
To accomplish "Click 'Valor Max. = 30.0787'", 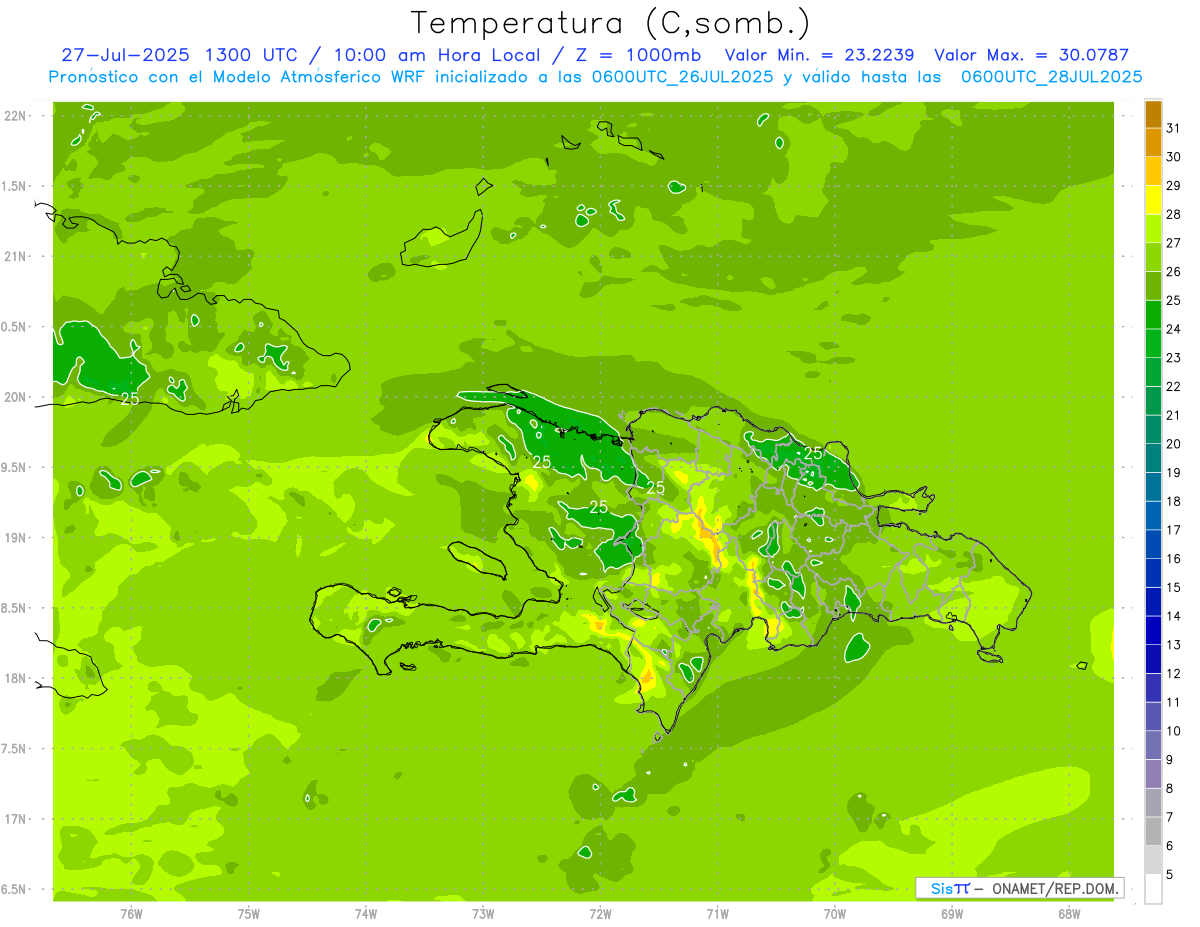I will click(x=1031, y=55).
